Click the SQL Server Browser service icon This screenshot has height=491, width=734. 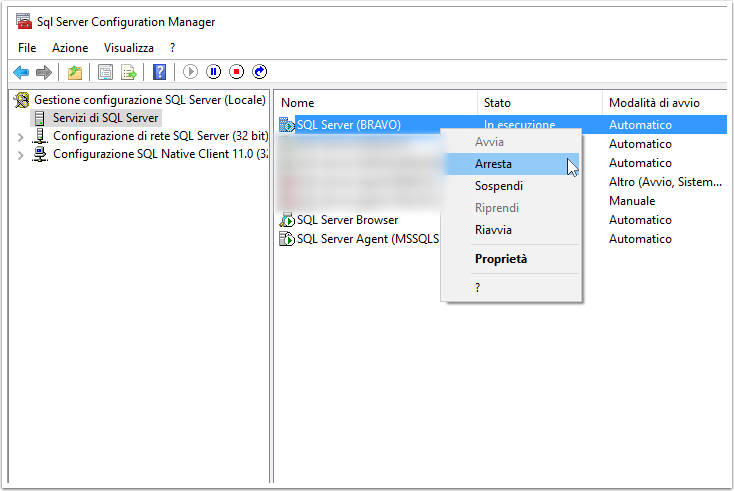(286, 220)
